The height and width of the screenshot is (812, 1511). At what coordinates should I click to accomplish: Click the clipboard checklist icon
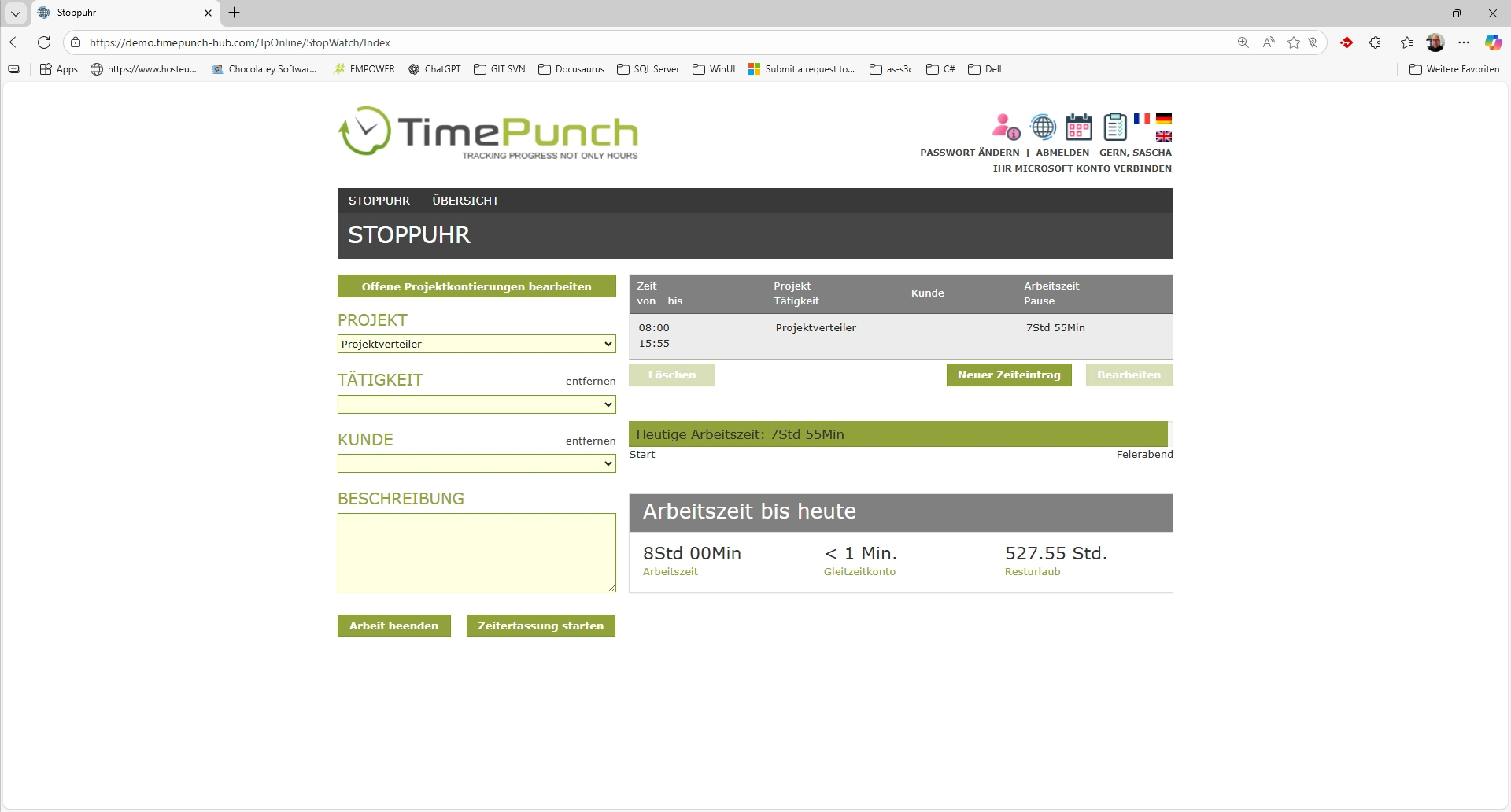click(x=1114, y=127)
